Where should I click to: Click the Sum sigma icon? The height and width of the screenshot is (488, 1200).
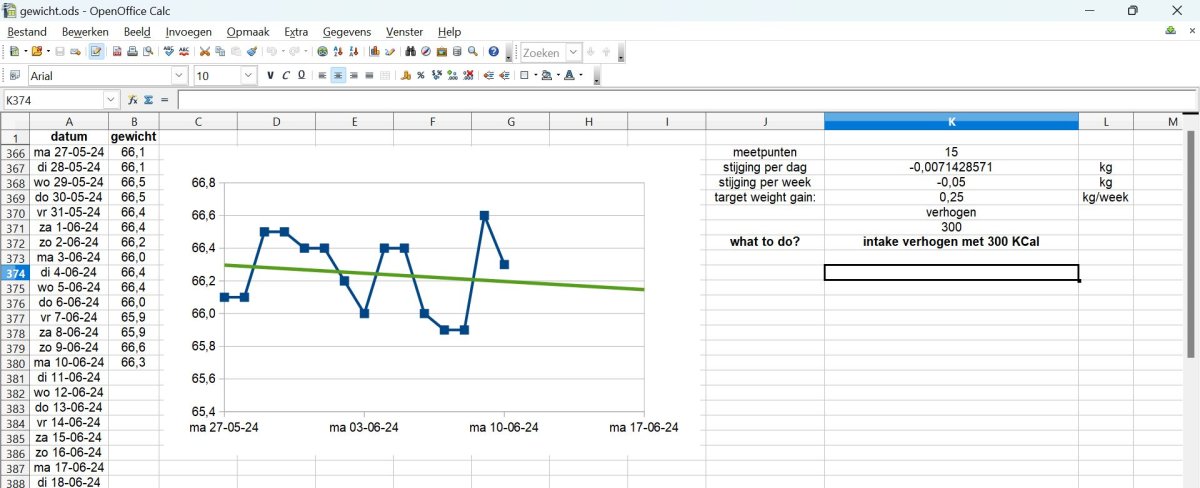[x=148, y=100]
